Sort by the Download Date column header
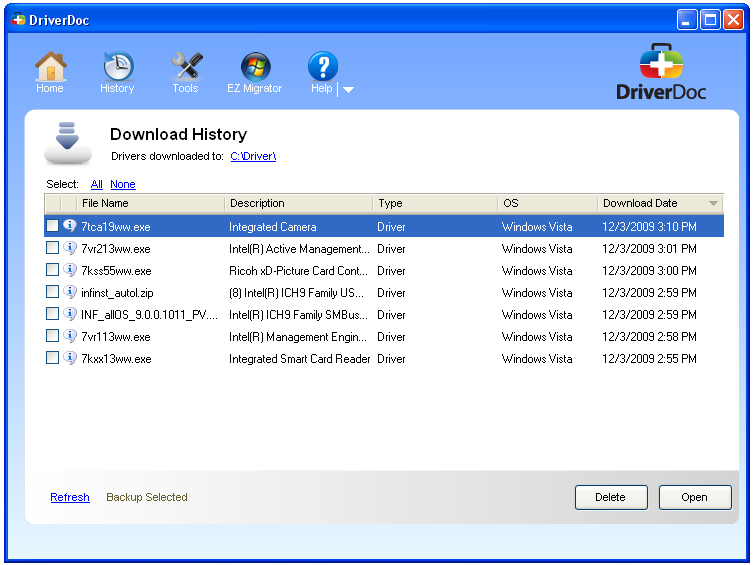This screenshot has height=565, width=754. click(659, 203)
